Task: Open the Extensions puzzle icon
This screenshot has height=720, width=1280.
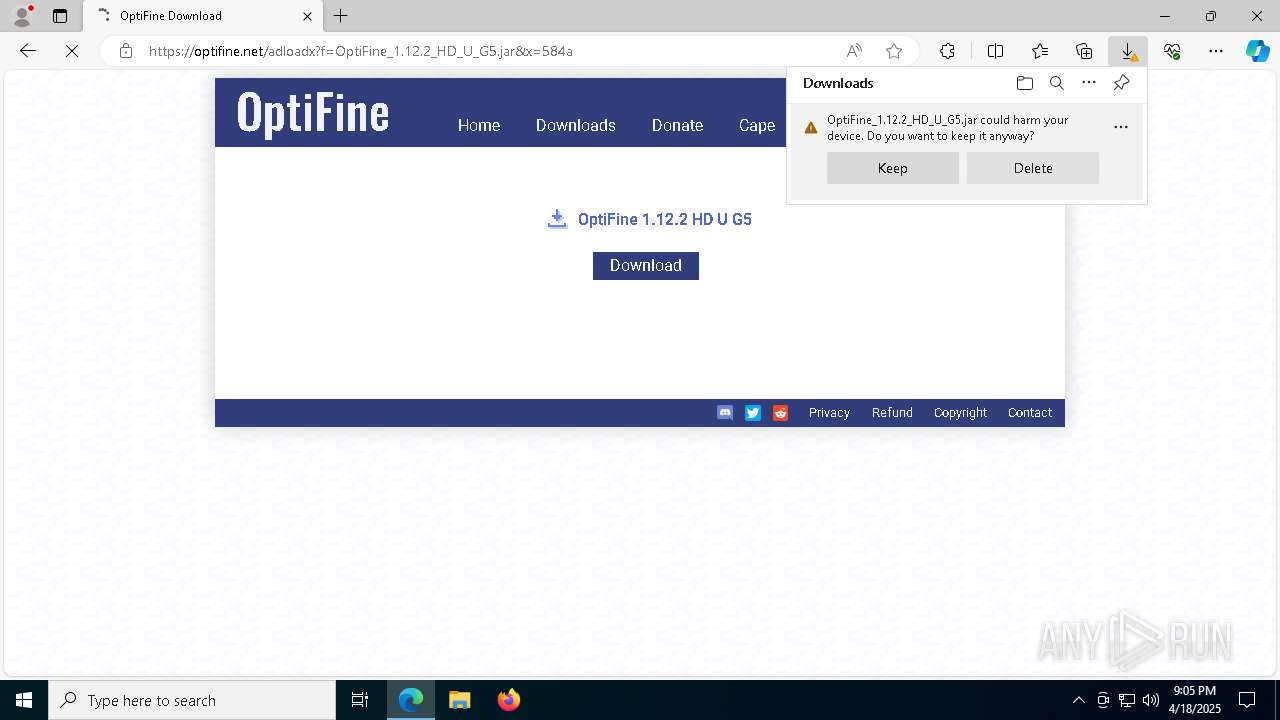Action: (947, 51)
